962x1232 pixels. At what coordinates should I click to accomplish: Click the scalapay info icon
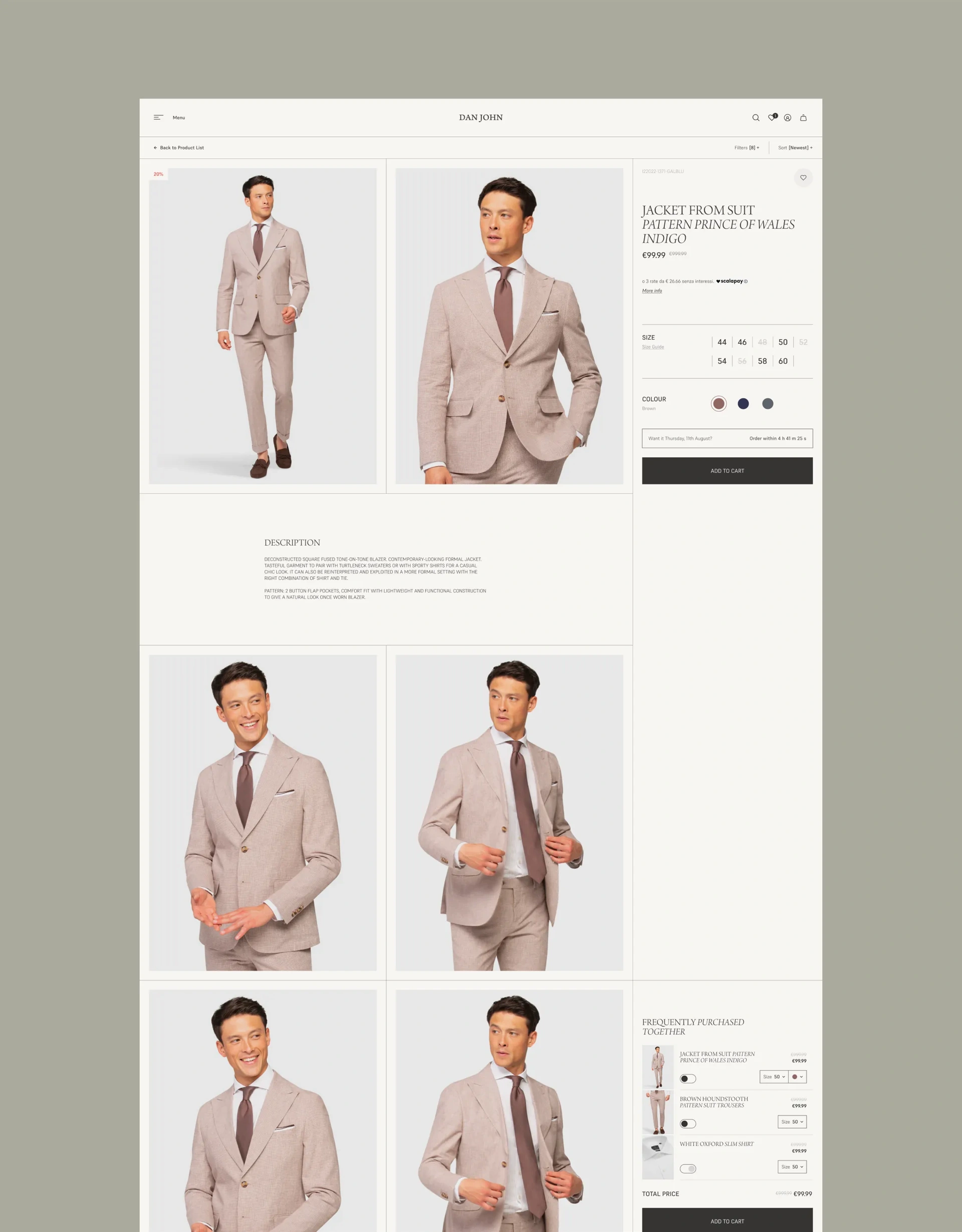[x=746, y=282]
